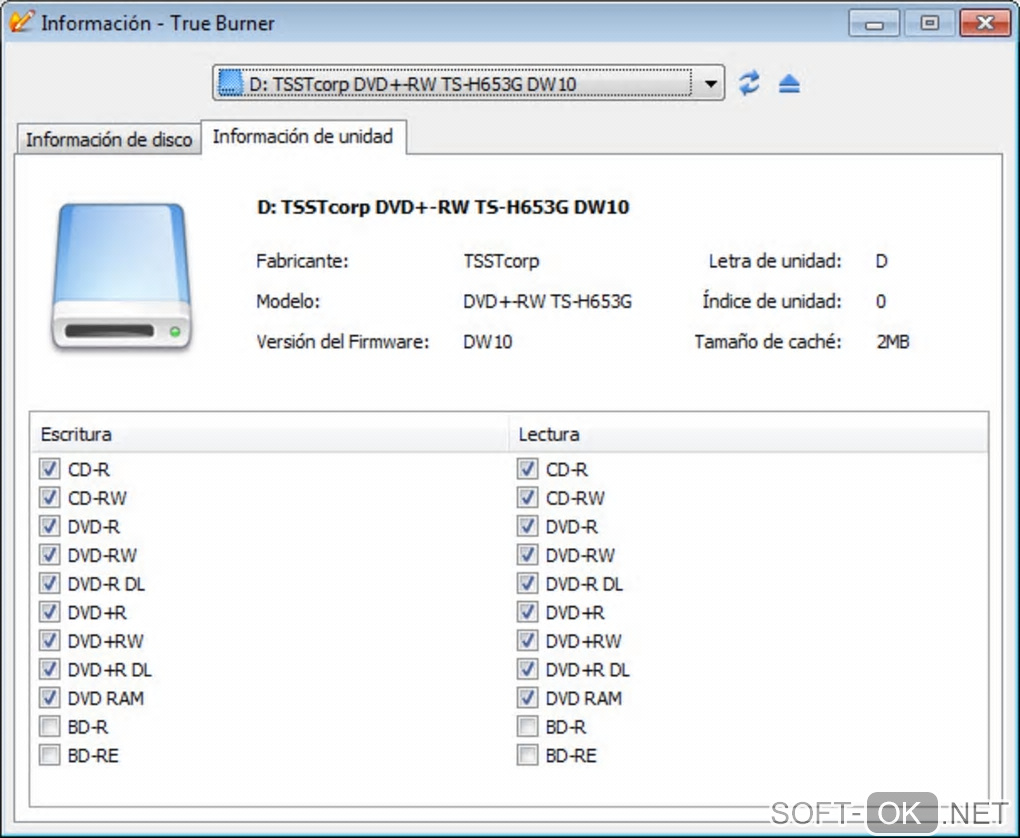Toggle DVD-R checkbox under Escritura
The image size is (1020, 838).
click(49, 526)
